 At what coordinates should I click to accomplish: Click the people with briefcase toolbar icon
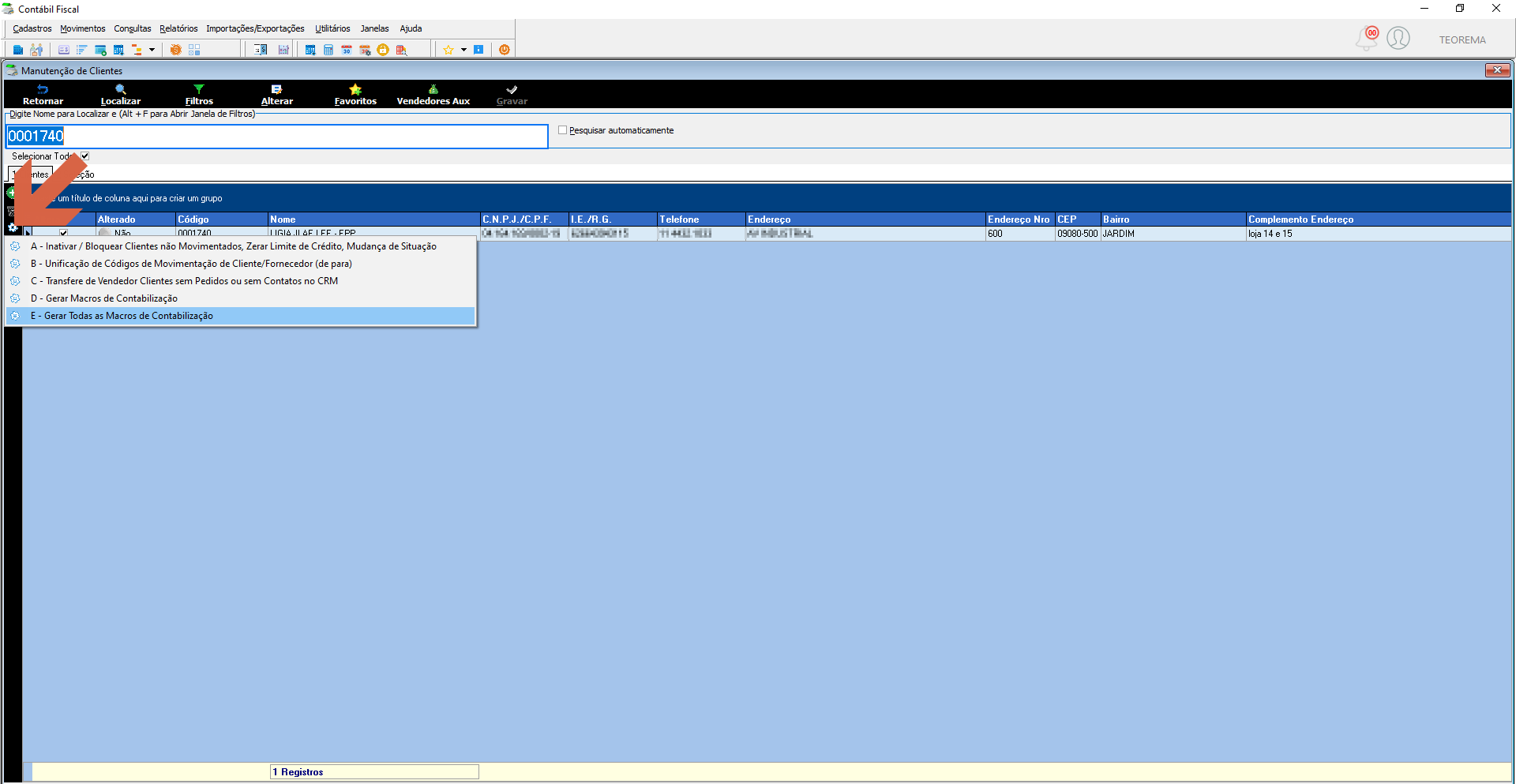pyautogui.click(x=36, y=50)
